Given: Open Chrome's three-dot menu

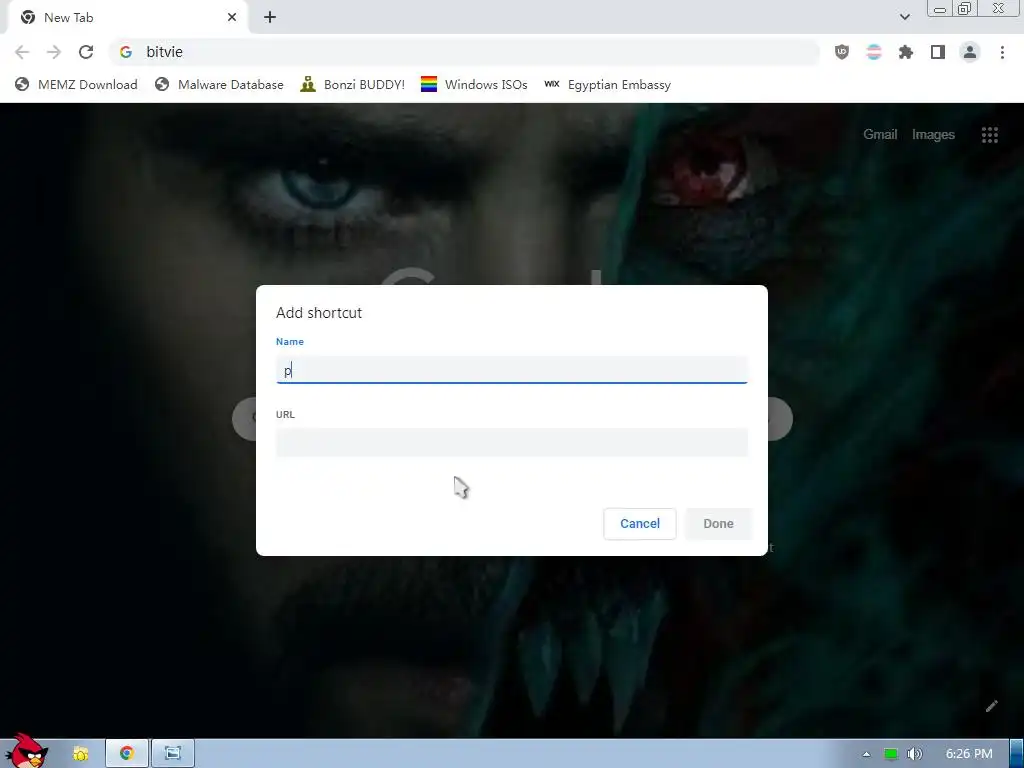Looking at the screenshot, I should pyautogui.click(x=1002, y=52).
